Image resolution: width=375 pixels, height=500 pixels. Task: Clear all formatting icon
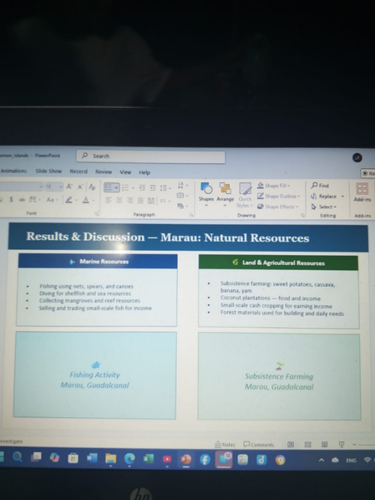92,187
